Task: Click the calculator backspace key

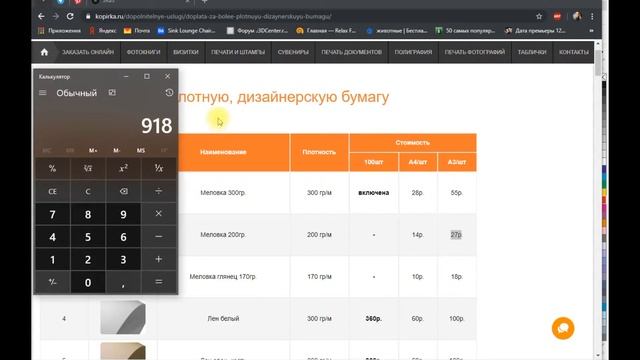Action: click(123, 191)
